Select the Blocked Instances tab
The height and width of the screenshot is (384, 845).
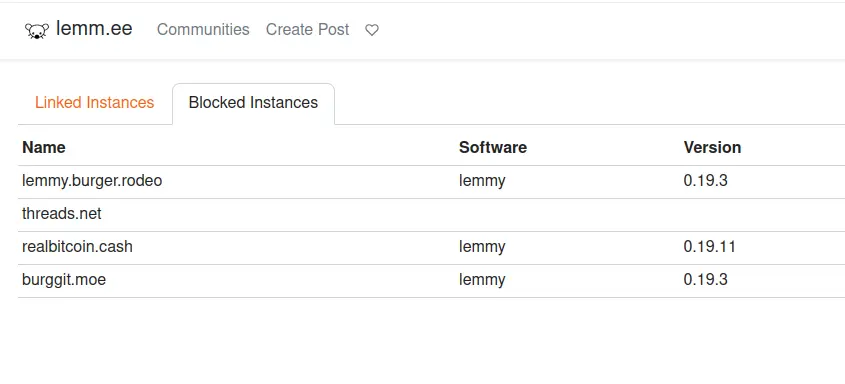pyautogui.click(x=253, y=102)
